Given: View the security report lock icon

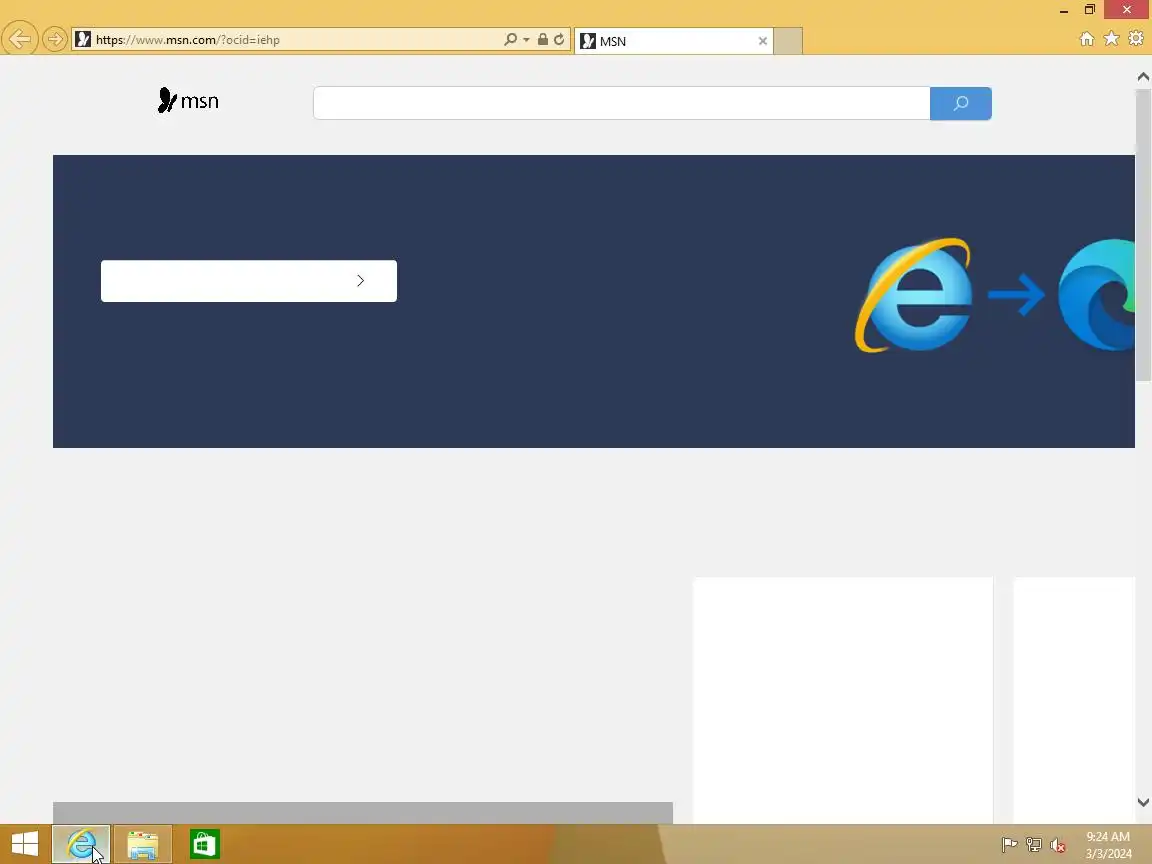Looking at the screenshot, I should pyautogui.click(x=542, y=40).
